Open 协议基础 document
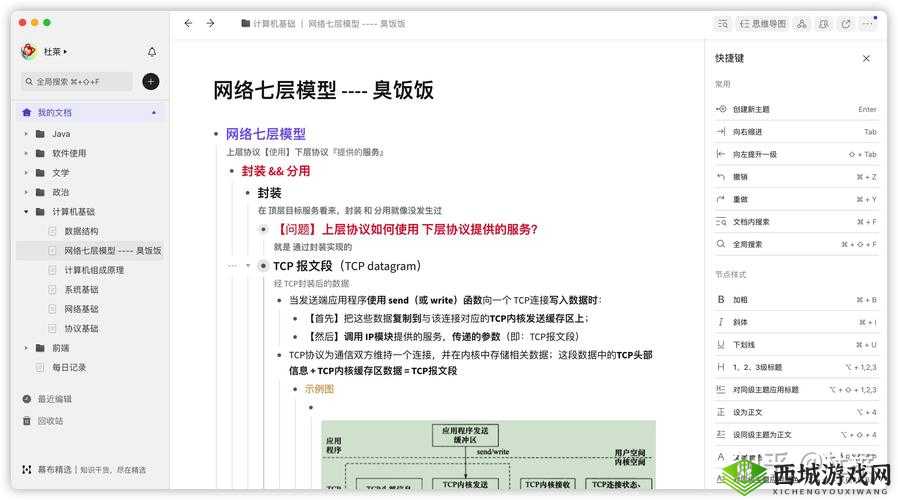This screenshot has width=898, height=500. [x=81, y=328]
